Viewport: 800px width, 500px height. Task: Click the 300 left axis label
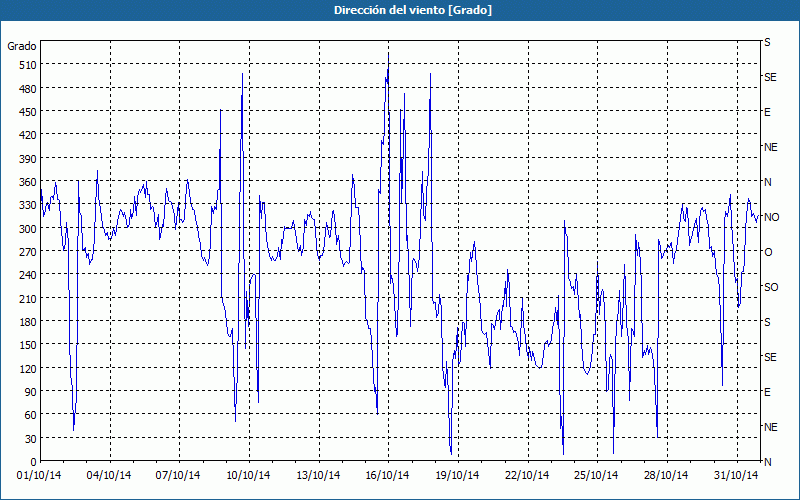pyautogui.click(x=28, y=229)
